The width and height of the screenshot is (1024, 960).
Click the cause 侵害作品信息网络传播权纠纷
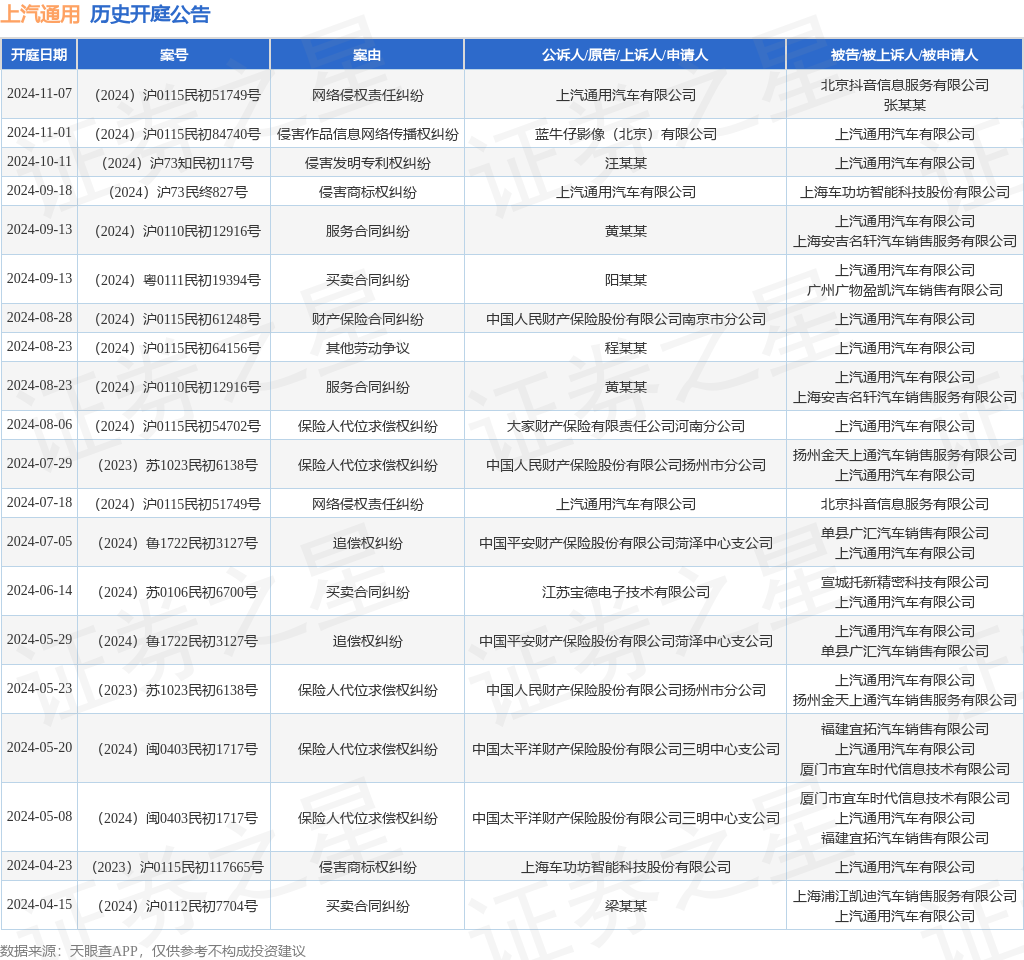pos(368,134)
